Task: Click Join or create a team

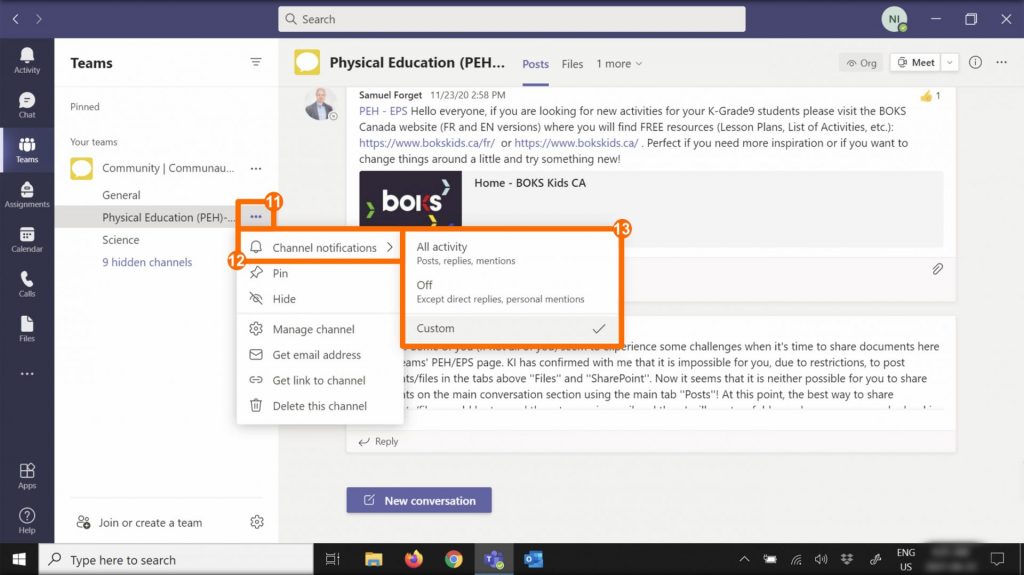Action: 139,522
